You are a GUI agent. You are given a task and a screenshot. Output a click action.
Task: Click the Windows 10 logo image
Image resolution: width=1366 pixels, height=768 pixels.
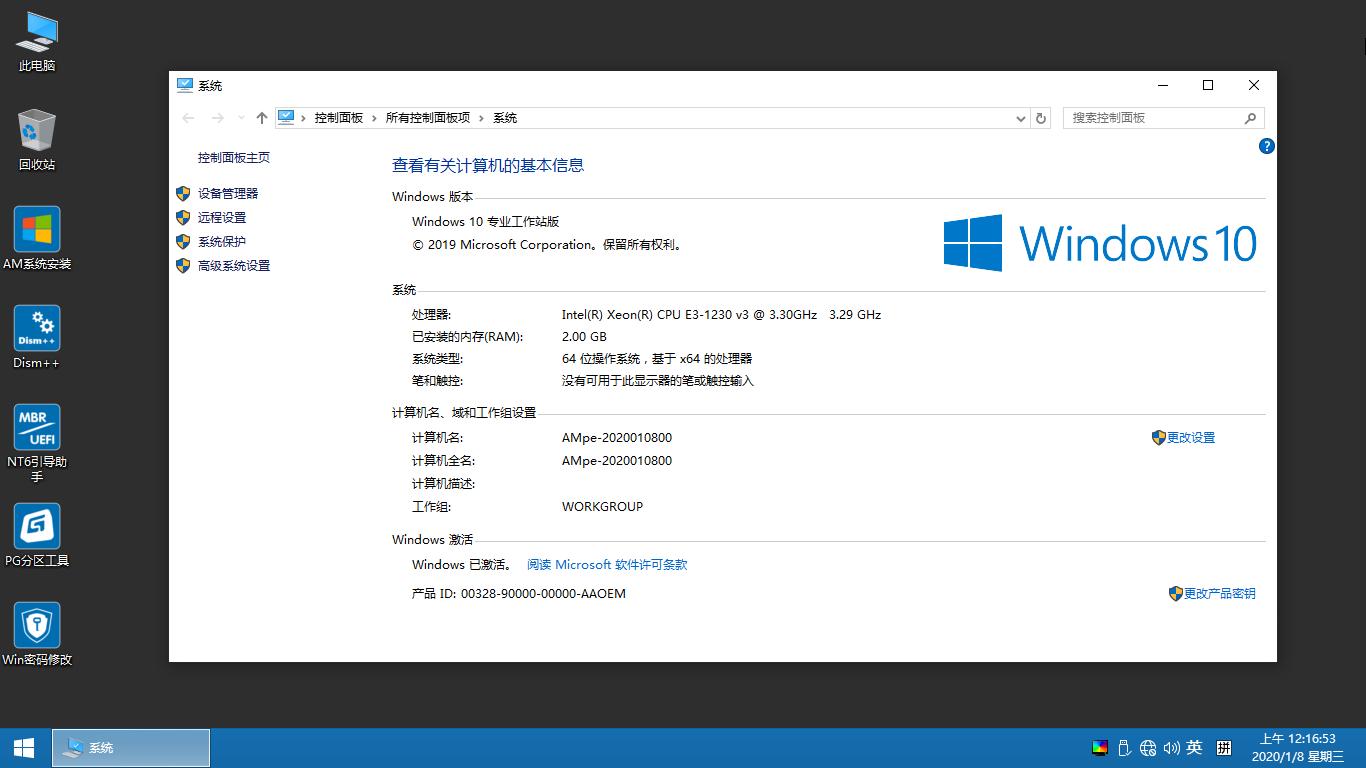(x=1100, y=243)
